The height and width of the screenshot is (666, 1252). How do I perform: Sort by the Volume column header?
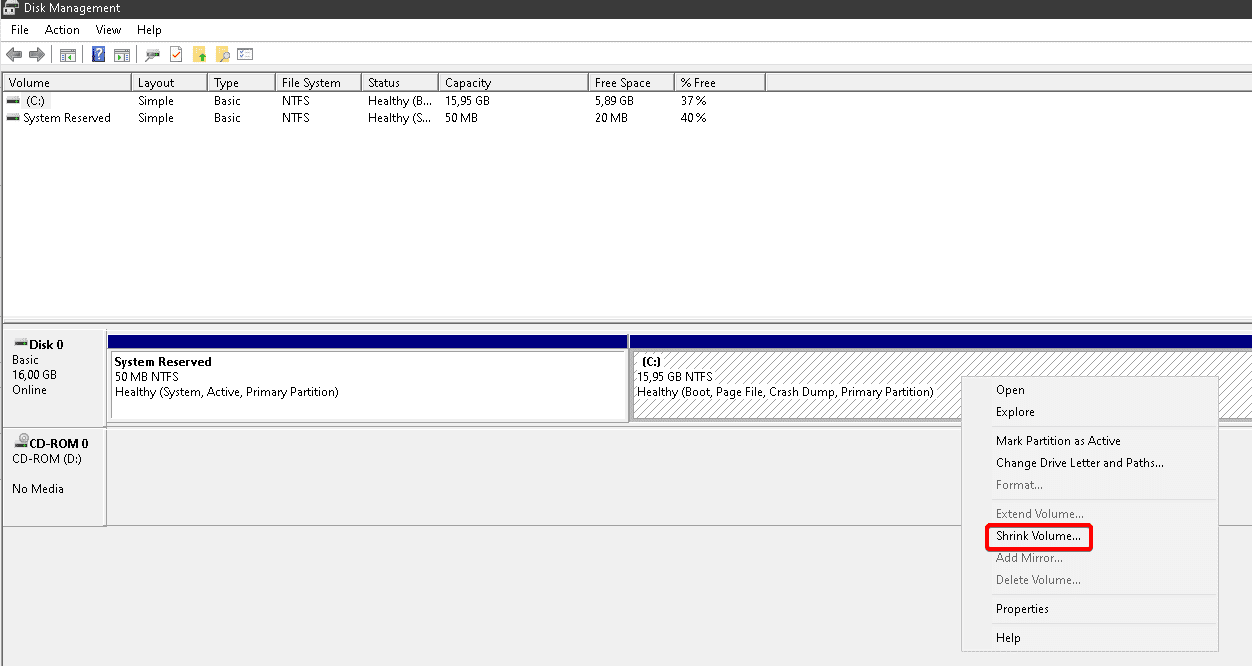[x=67, y=83]
